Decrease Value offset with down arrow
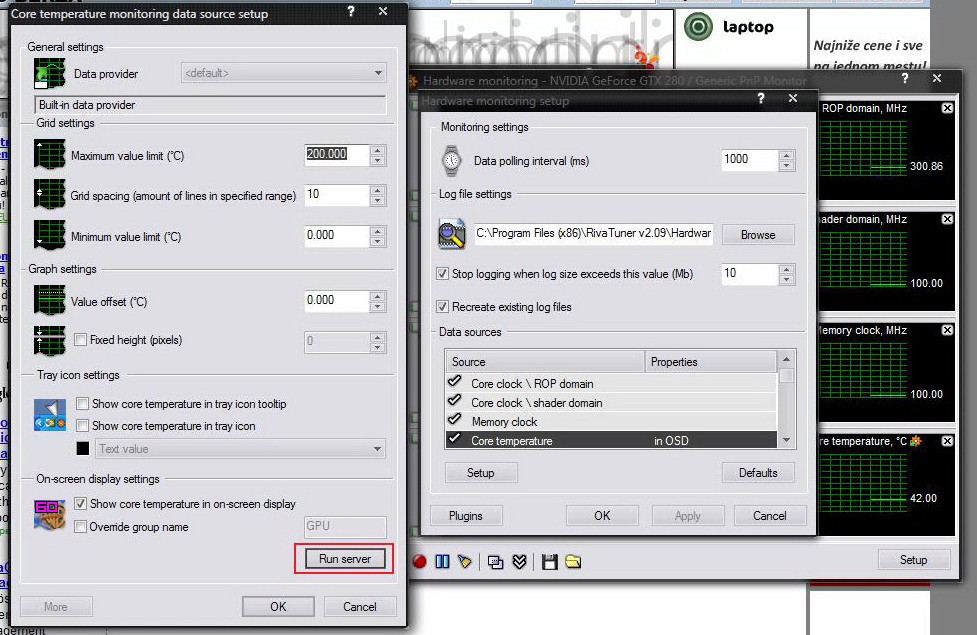Screen dimensions: 977x635 [x=378, y=307]
